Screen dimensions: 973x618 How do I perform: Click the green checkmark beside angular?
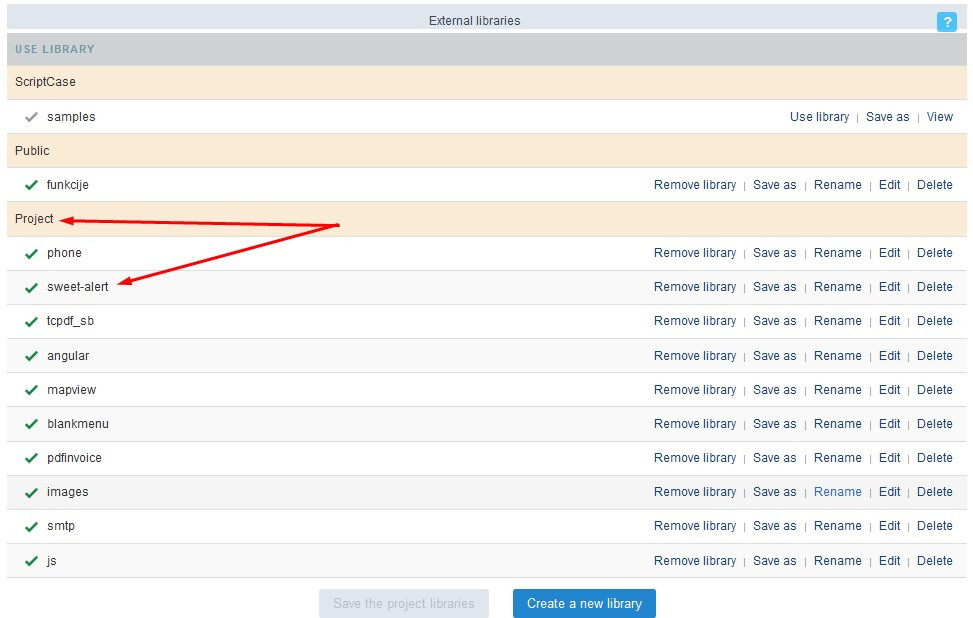(x=31, y=356)
